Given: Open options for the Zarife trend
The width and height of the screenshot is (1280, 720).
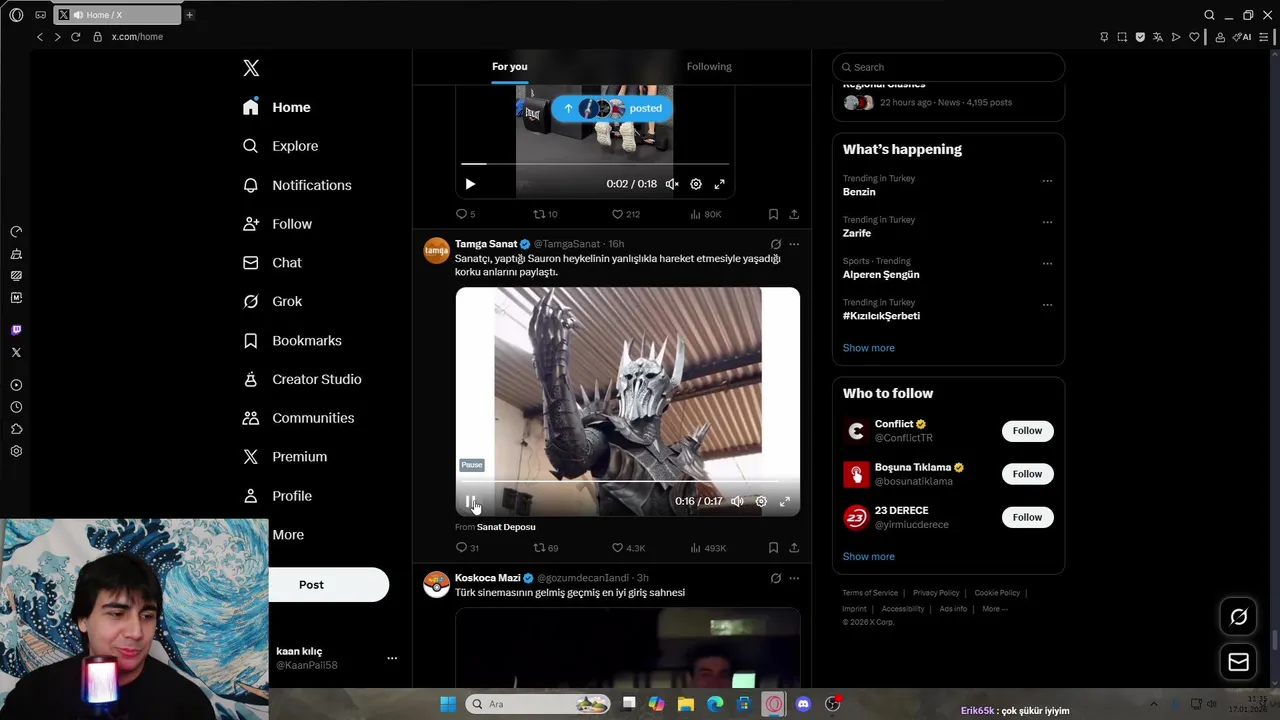Looking at the screenshot, I should [x=1047, y=222].
